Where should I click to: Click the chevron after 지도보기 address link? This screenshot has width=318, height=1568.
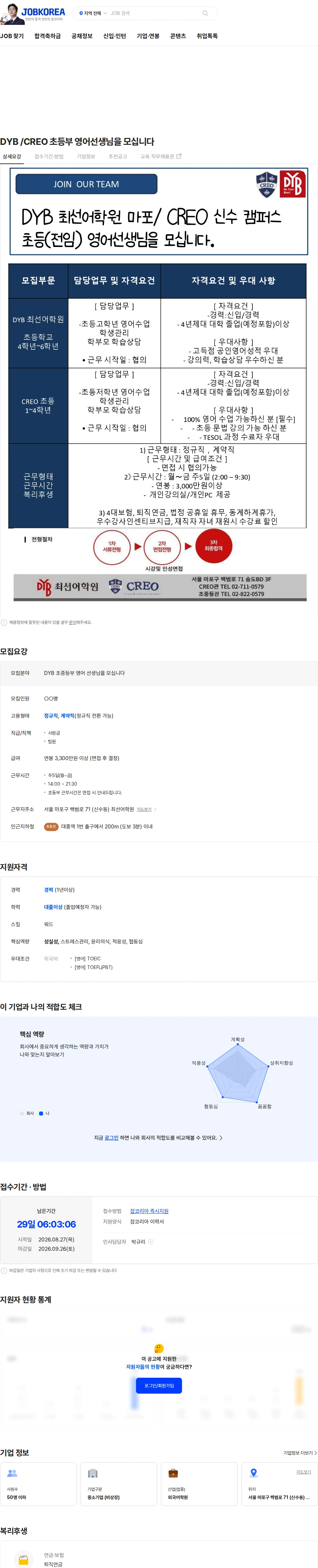pos(156,810)
